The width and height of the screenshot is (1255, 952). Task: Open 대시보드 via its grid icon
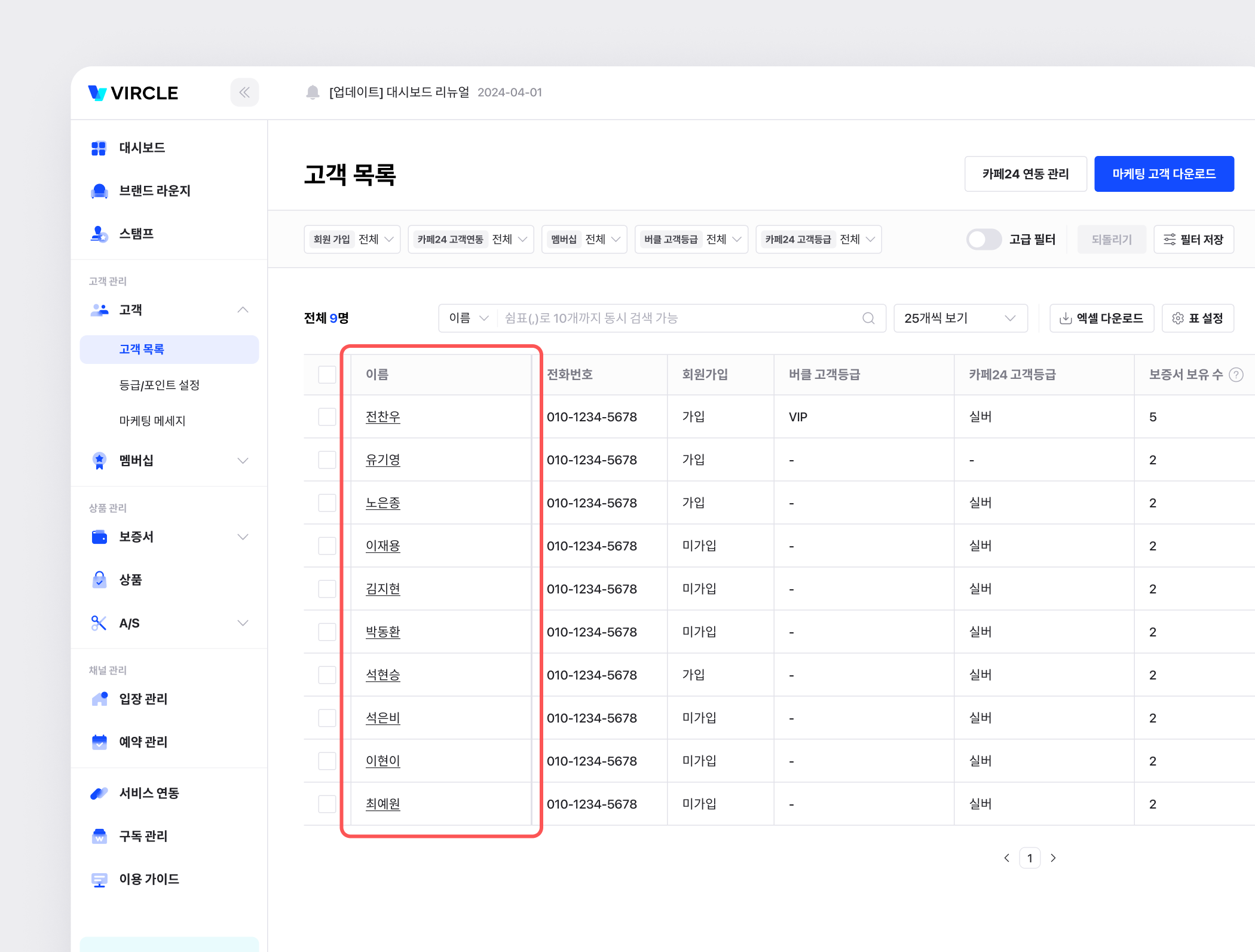click(99, 148)
